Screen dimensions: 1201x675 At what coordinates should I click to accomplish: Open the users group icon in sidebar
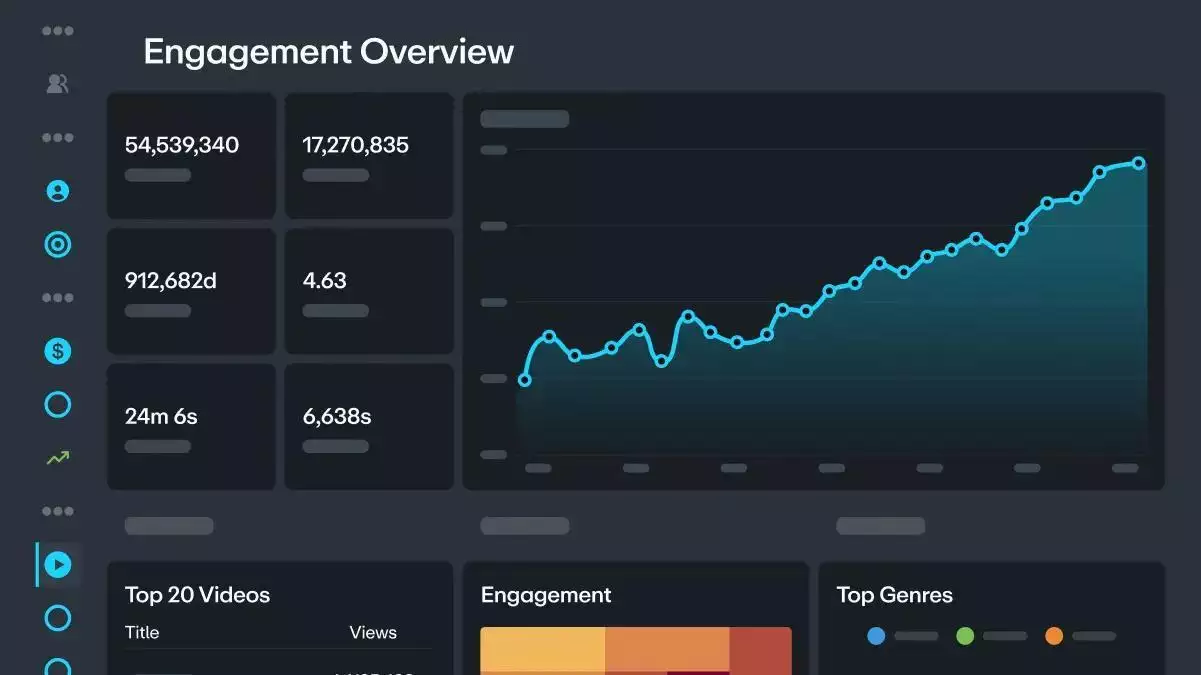58,84
